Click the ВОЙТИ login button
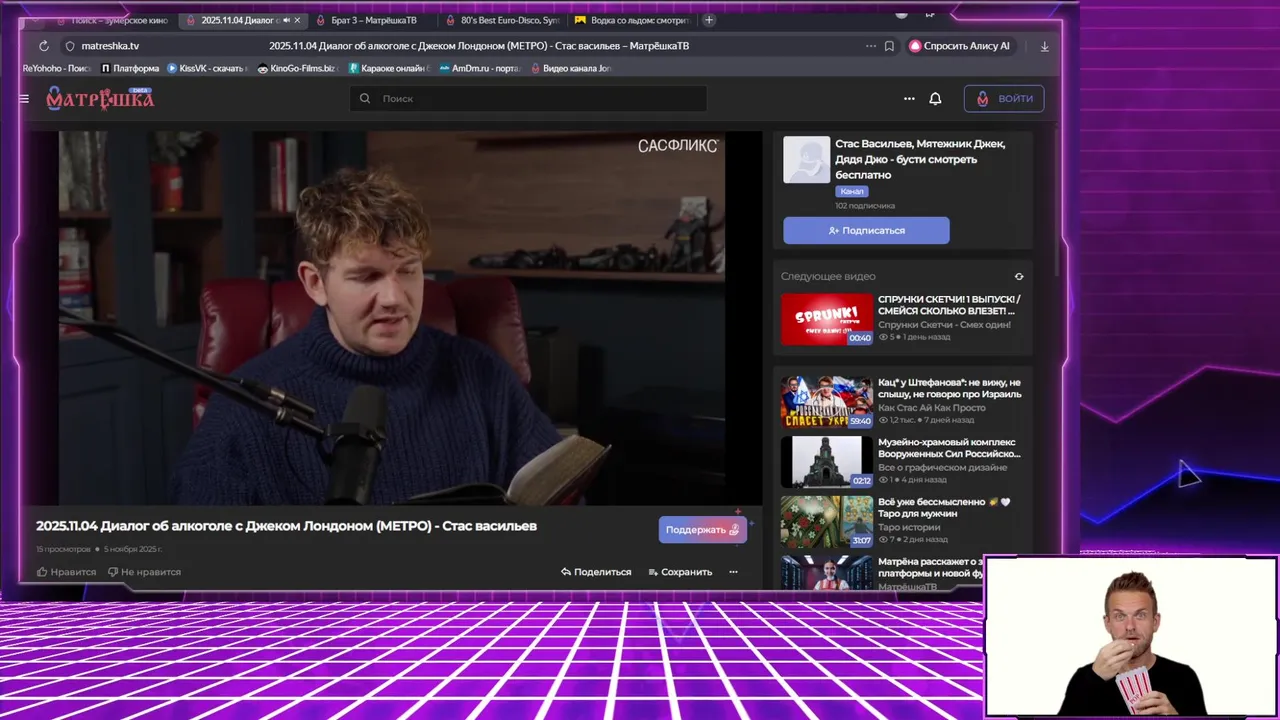 [1004, 98]
